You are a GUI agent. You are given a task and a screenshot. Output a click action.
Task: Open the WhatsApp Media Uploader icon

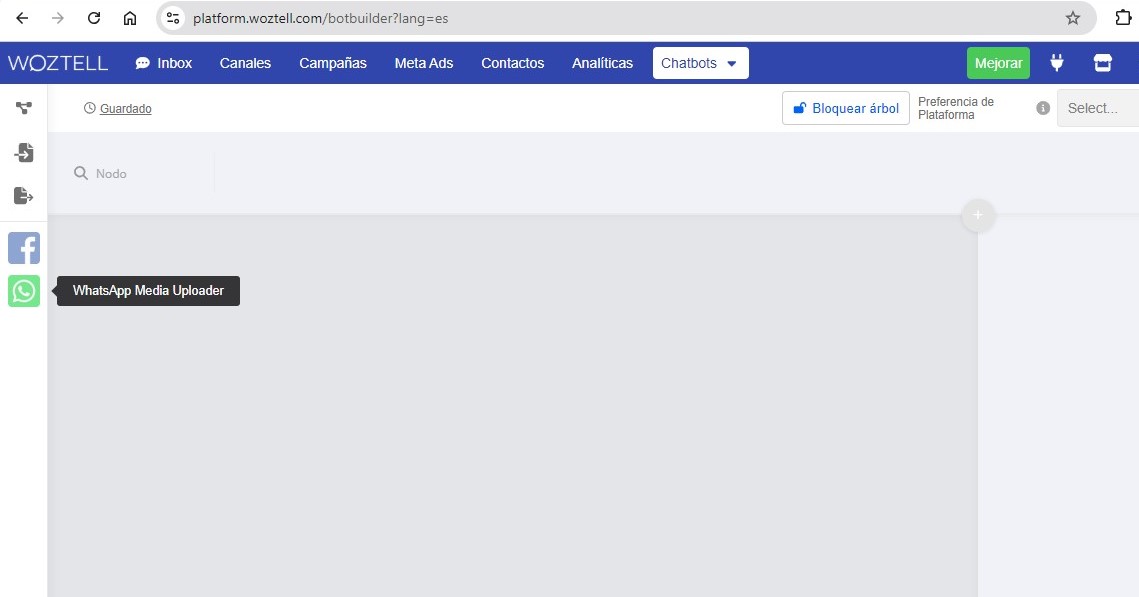(24, 291)
